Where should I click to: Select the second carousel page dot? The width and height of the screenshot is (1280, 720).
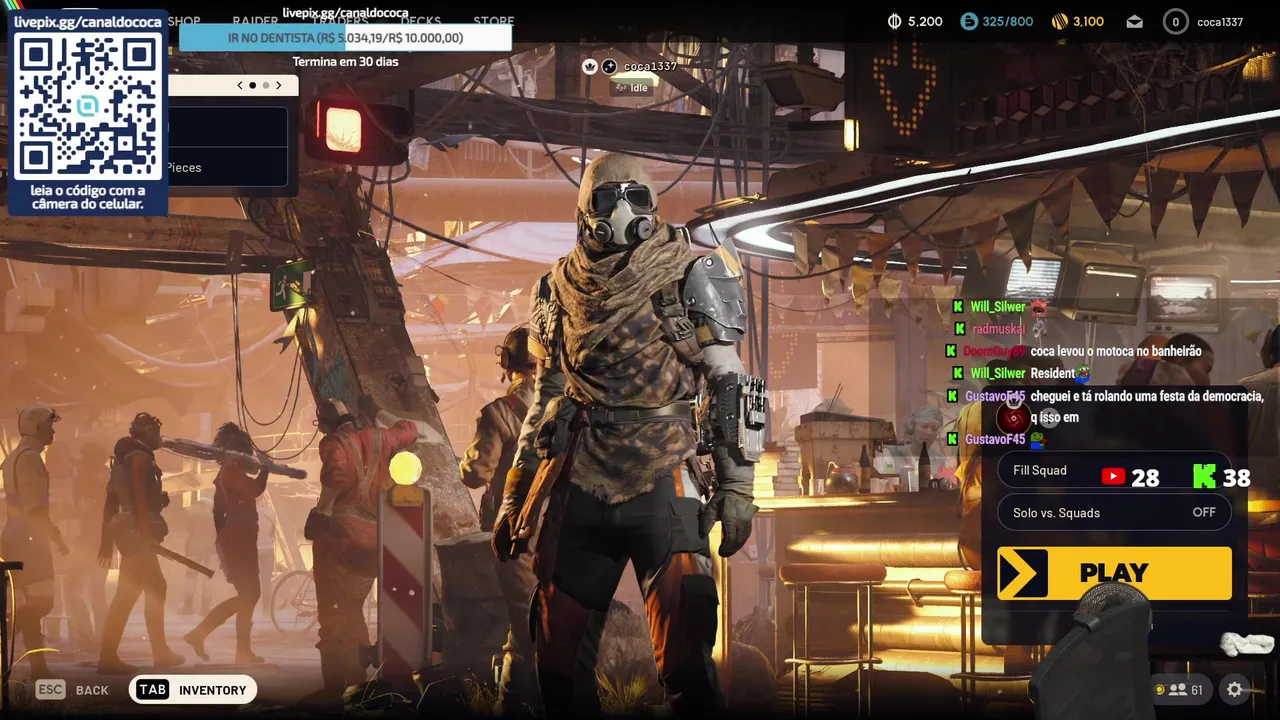pos(265,85)
